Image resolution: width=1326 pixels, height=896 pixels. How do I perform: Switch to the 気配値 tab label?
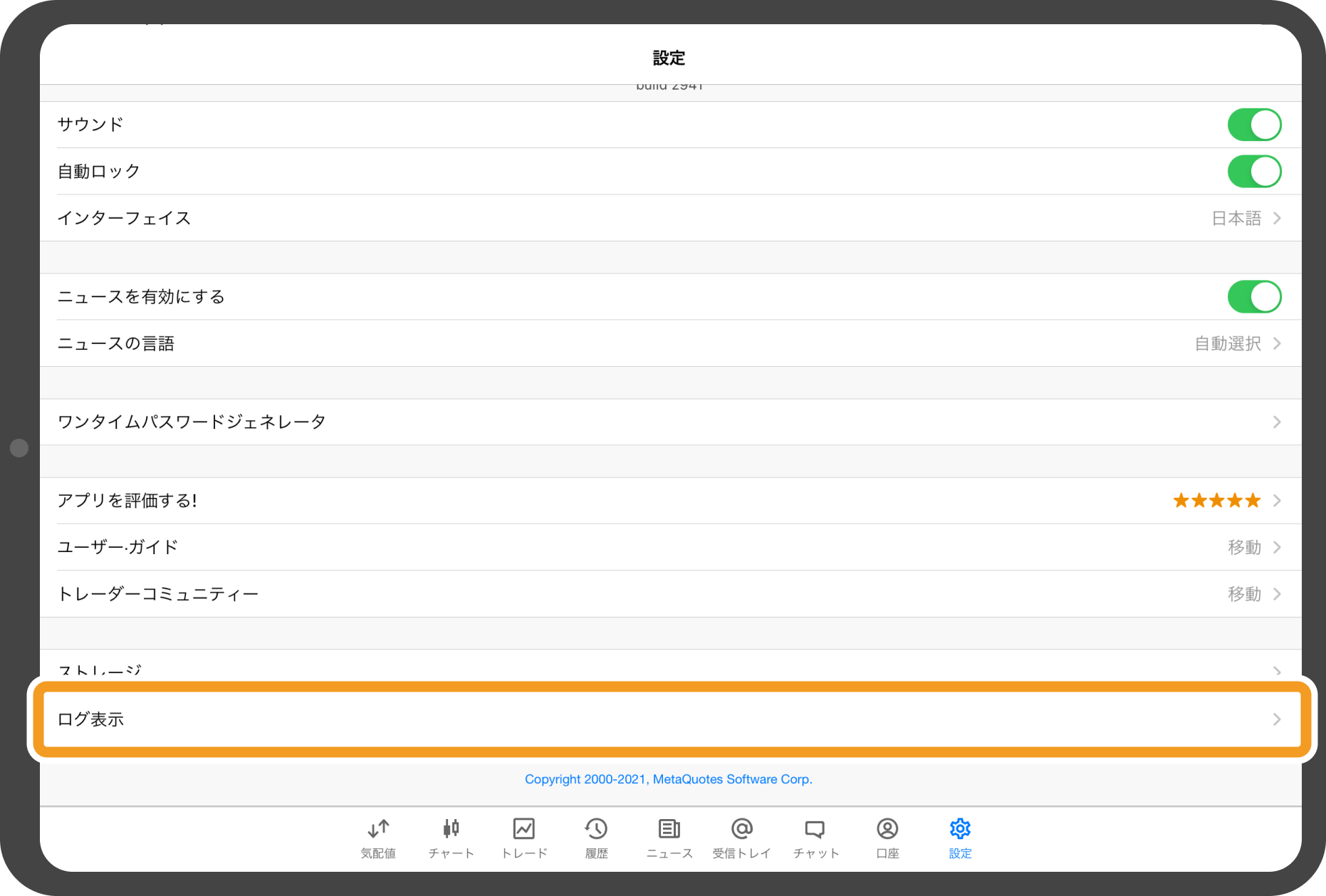point(378,853)
